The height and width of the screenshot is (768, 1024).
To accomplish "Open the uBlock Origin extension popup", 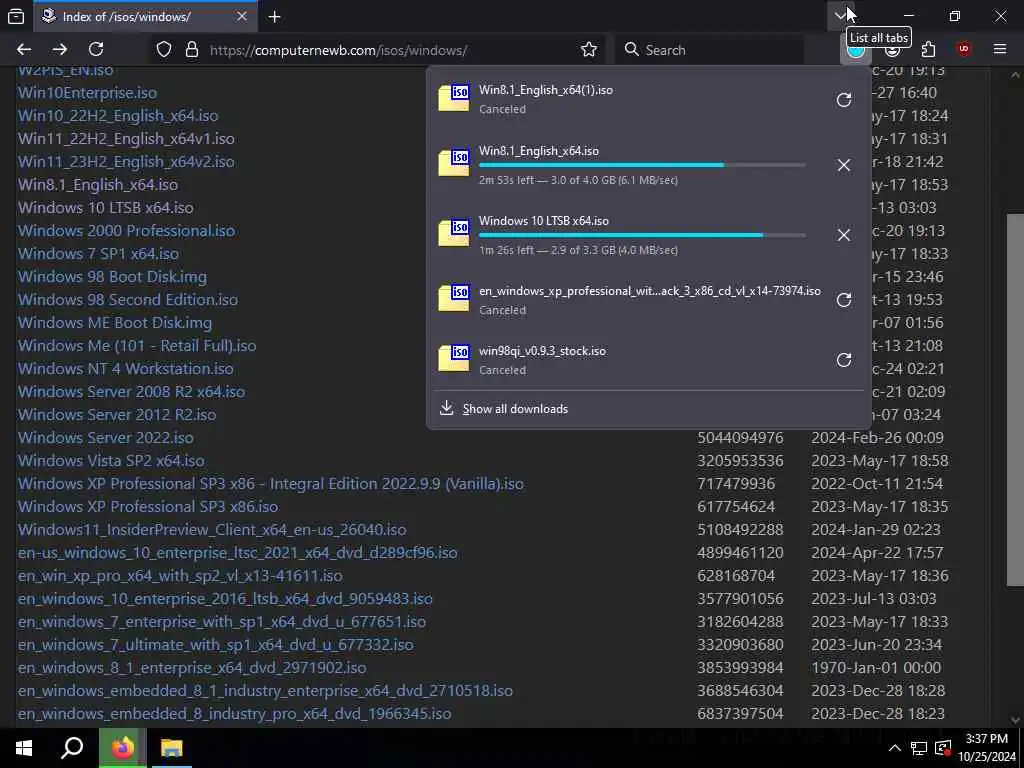I will pos(964,50).
